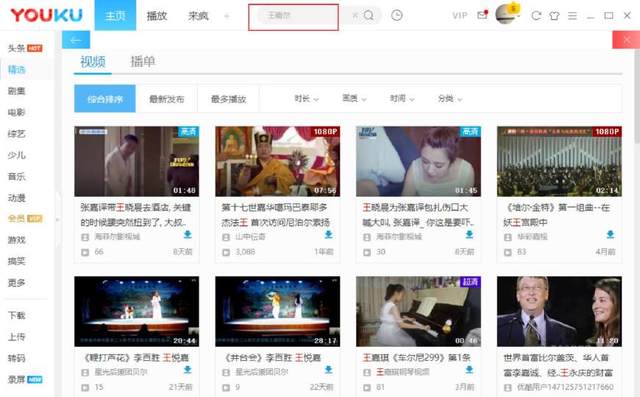Open 录屏 NEW screen recorder
Screen dimensions: 640x397
[25, 379]
